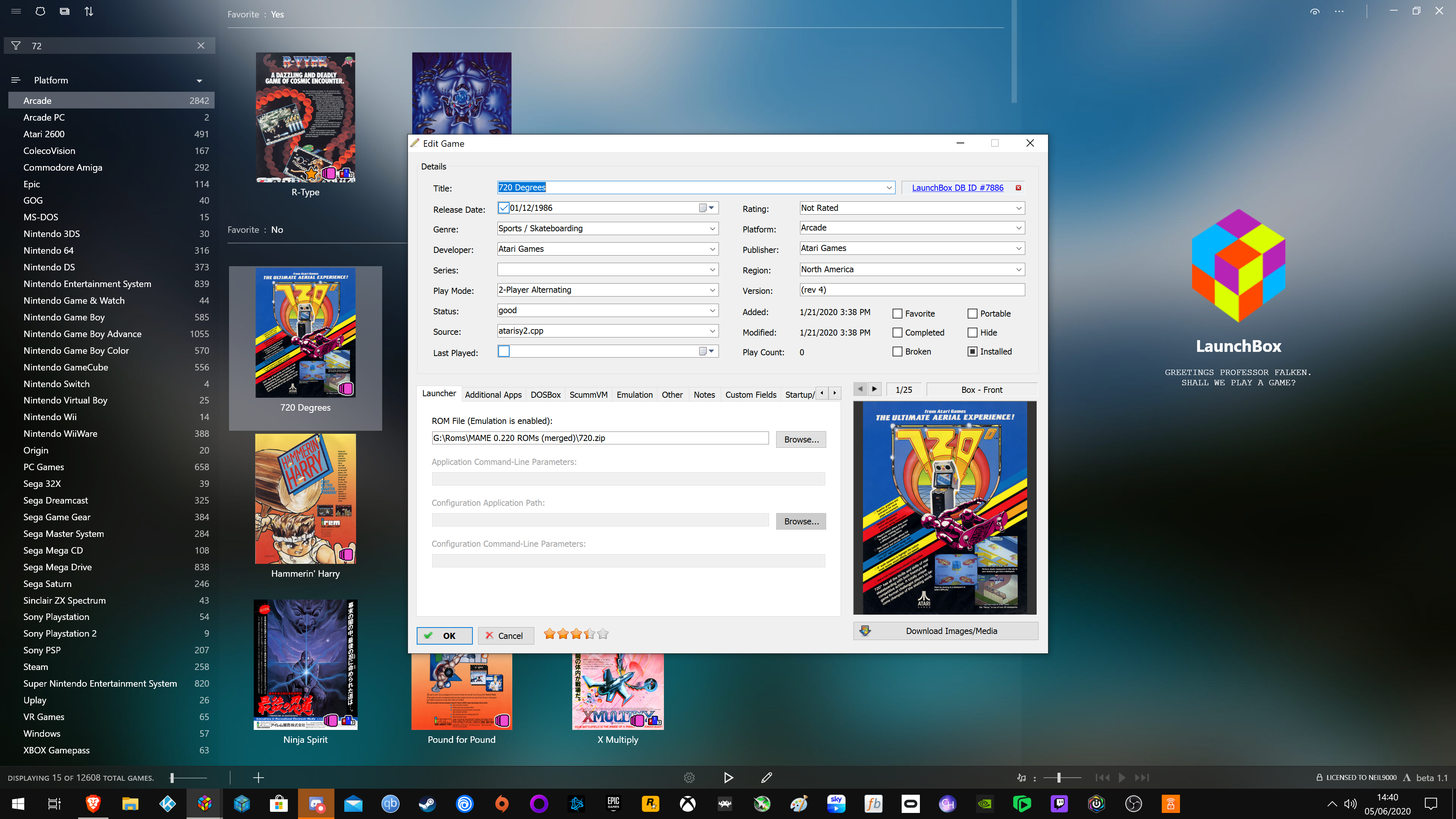Check the Favorite checkbox
This screenshot has height=819, width=1456.
coord(897,314)
